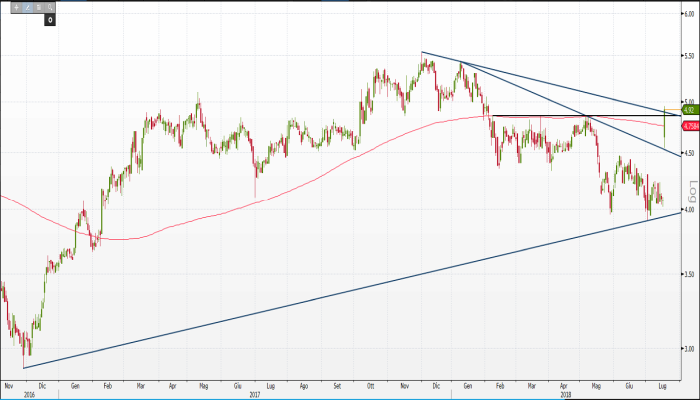This screenshot has width=700, height=400.
Task: Click the 6.00 price axis level
Action: (688, 15)
